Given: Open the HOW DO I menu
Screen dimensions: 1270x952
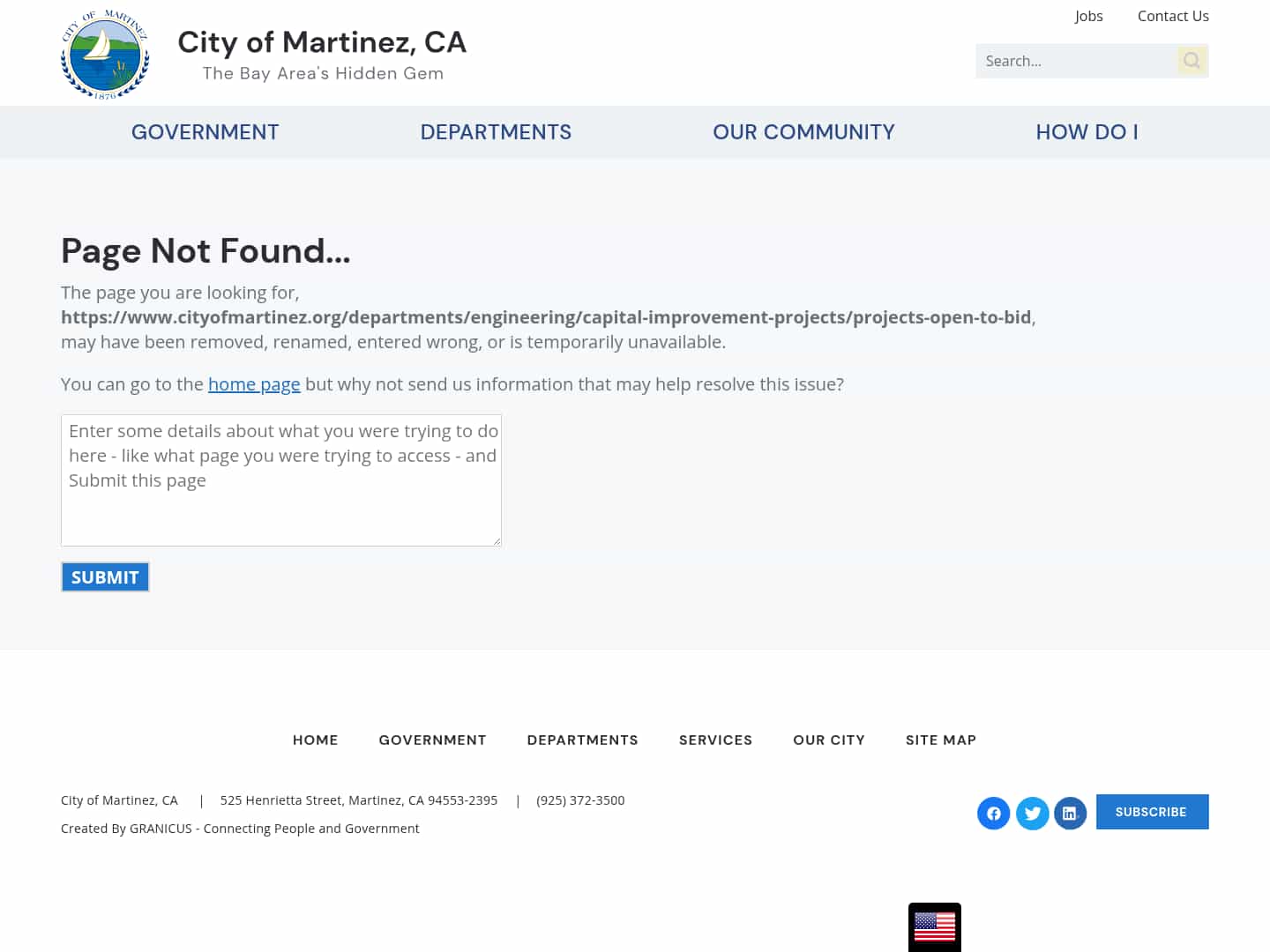Looking at the screenshot, I should tap(1087, 131).
